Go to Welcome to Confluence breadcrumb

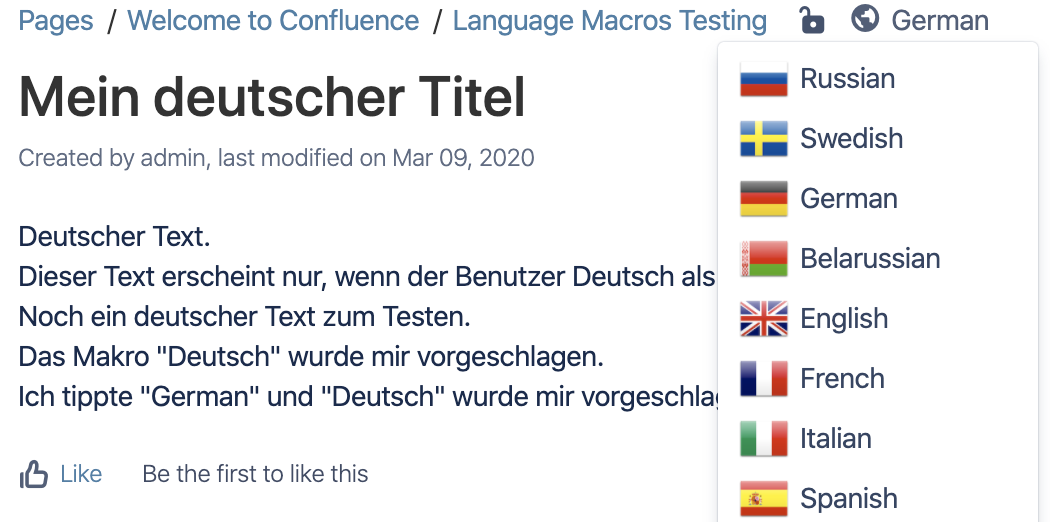(x=273, y=21)
